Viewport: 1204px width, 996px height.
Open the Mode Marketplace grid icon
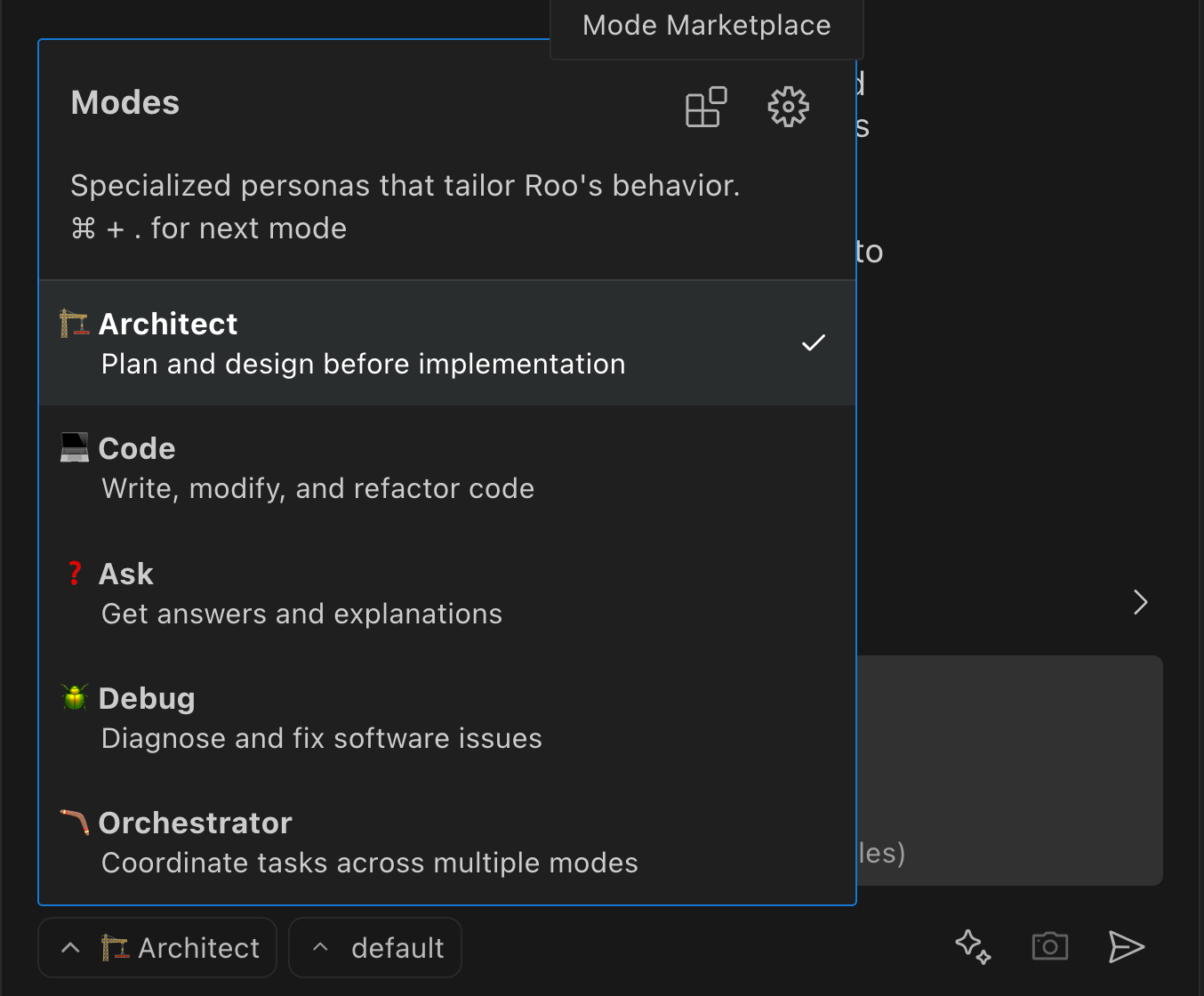point(706,108)
